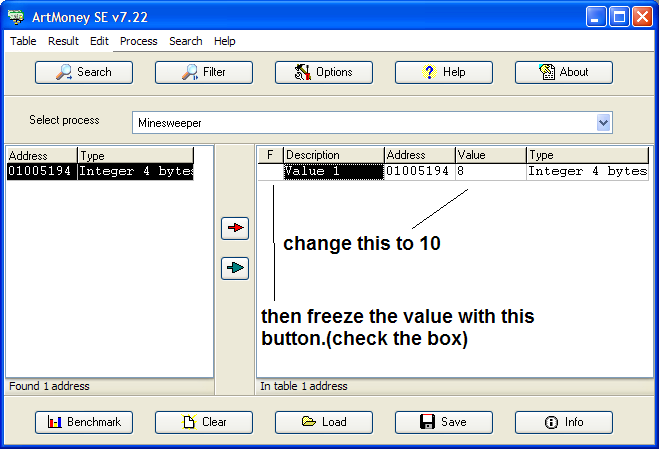Click the Value column header
The height and width of the screenshot is (449, 659).
(491, 155)
